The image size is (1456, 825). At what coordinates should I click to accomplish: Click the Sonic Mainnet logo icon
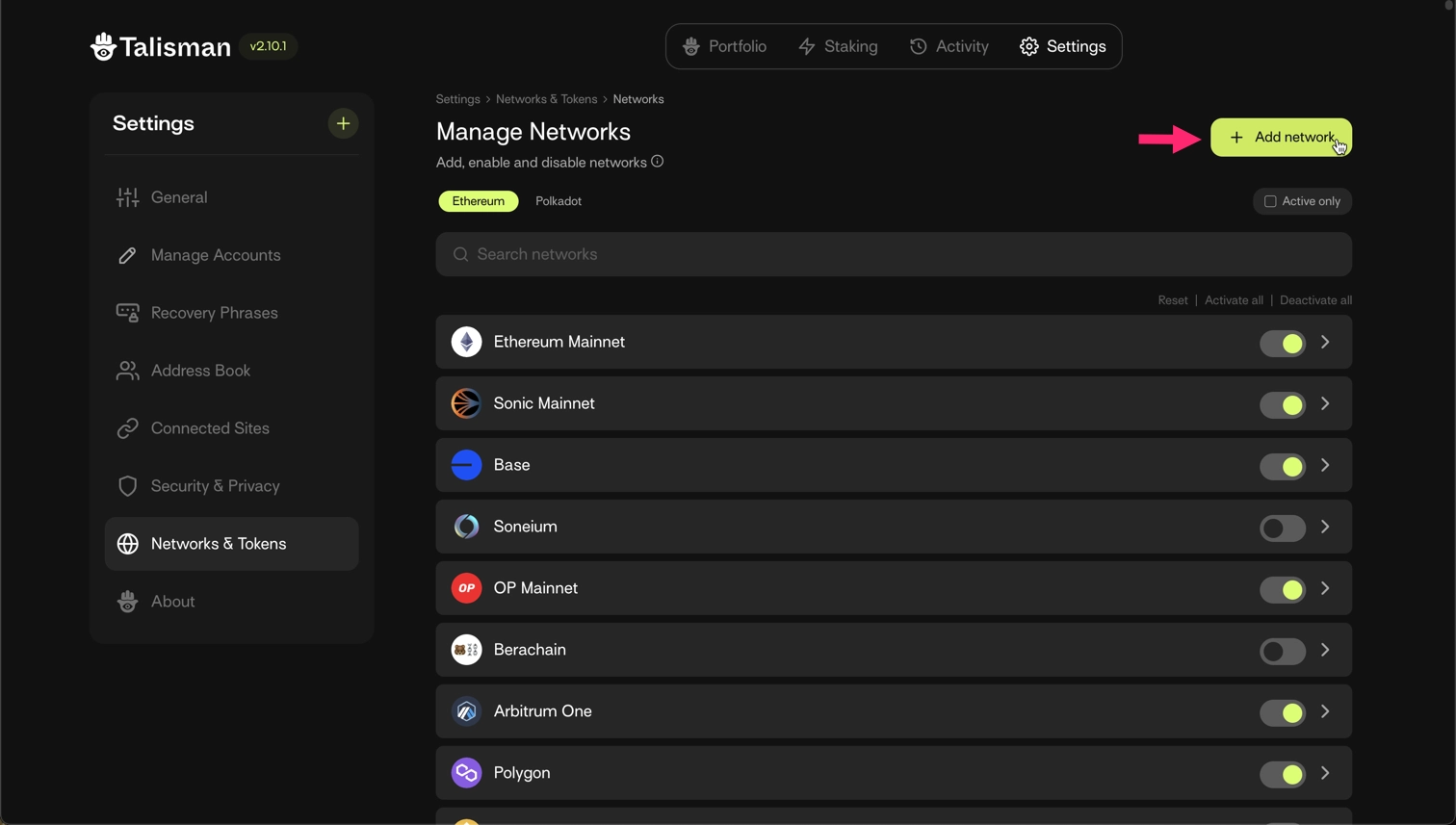466,403
